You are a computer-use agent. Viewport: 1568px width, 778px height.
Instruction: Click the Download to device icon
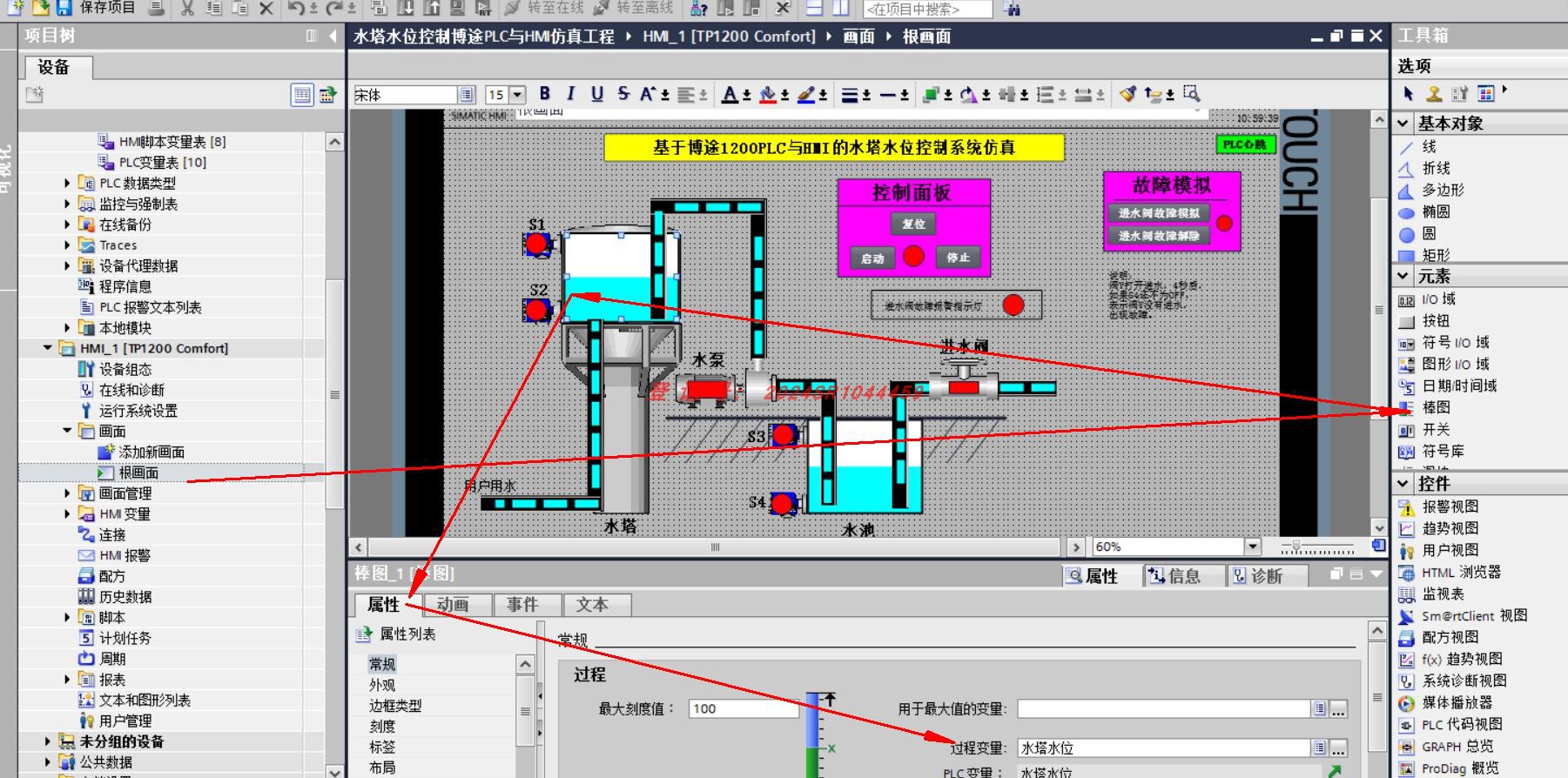[405, 8]
